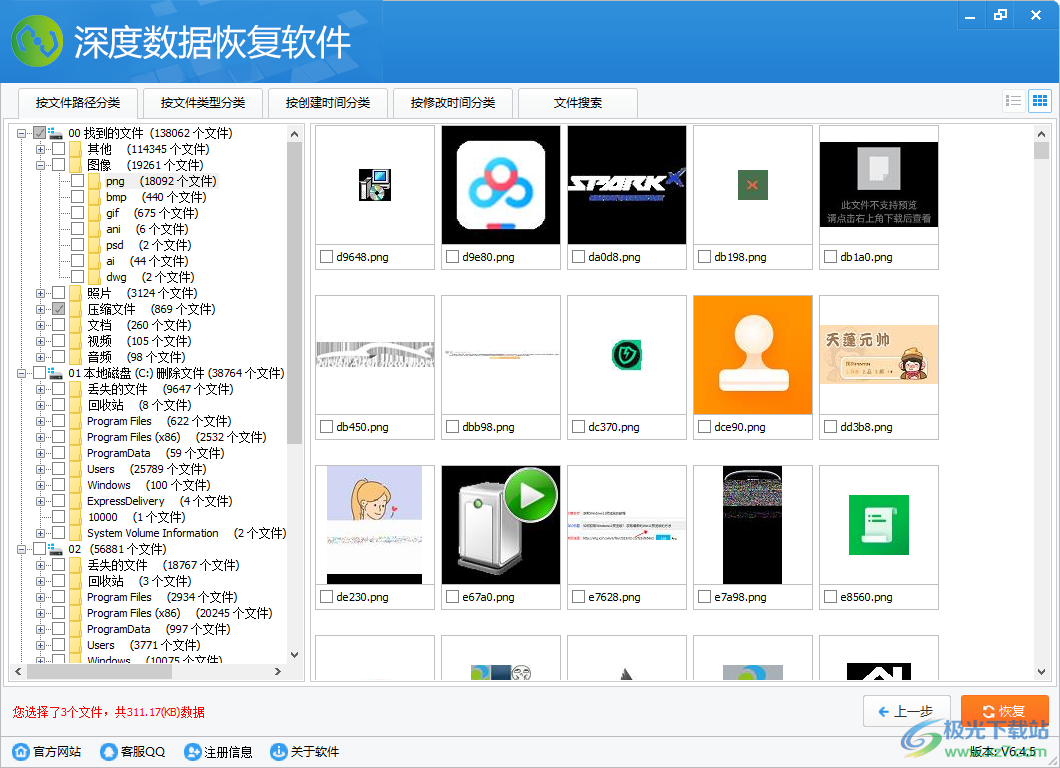Screen dimensions: 1060x768
Task: Click drive icon of 02 node
Action: 55,549
